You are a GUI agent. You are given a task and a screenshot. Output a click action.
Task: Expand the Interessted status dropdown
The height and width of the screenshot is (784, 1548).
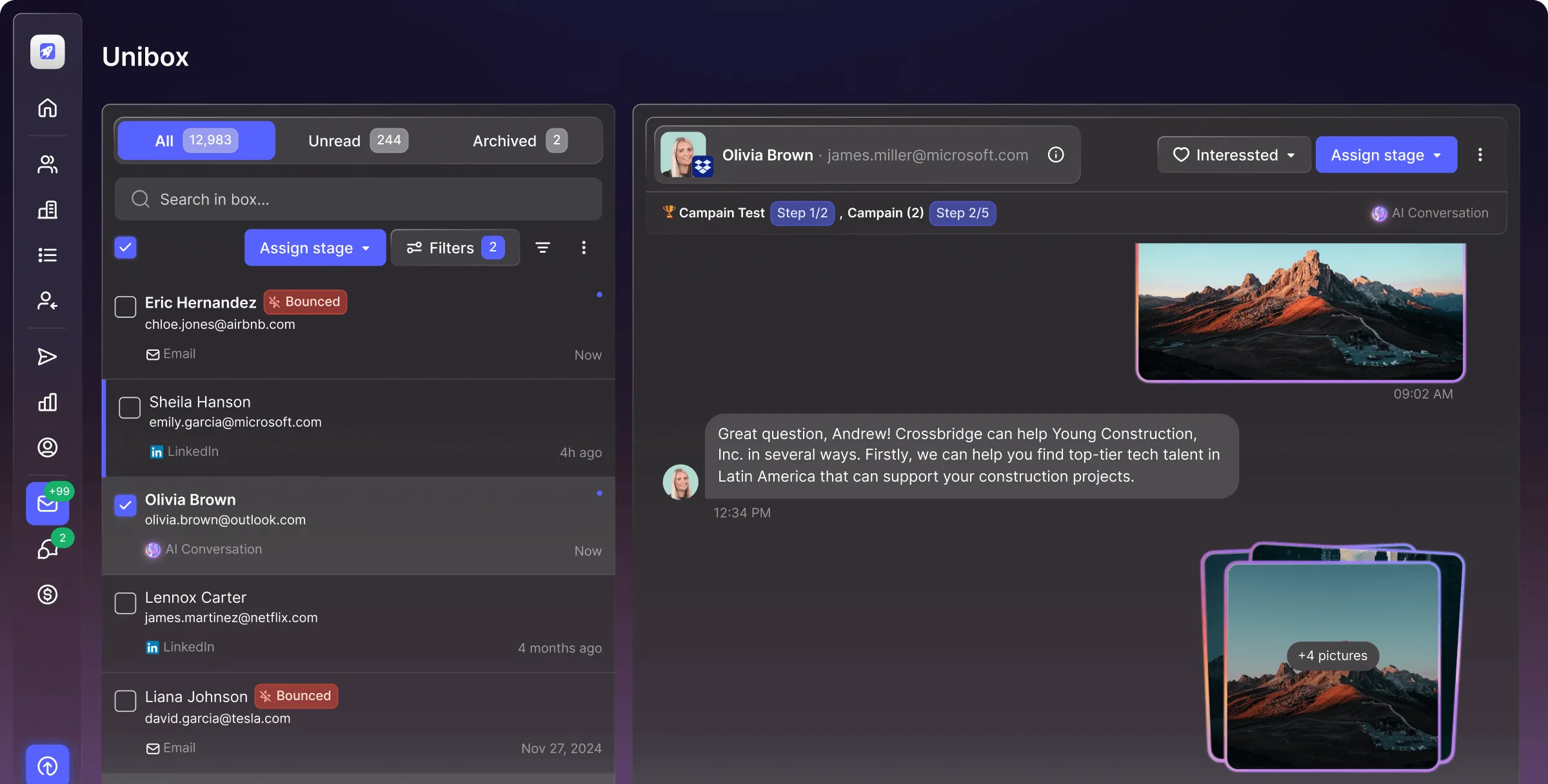[1233, 154]
